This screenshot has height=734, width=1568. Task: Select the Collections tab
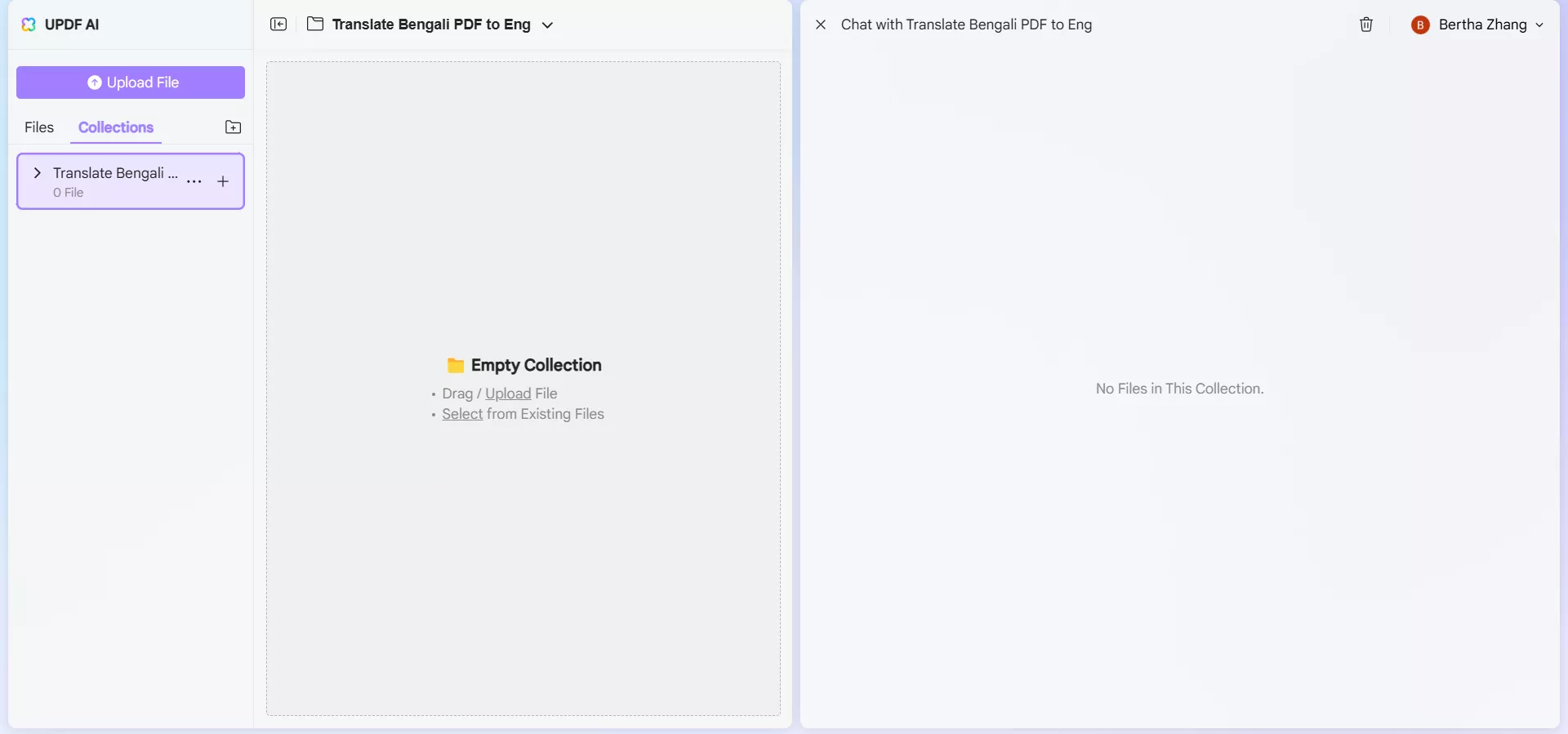pos(116,127)
